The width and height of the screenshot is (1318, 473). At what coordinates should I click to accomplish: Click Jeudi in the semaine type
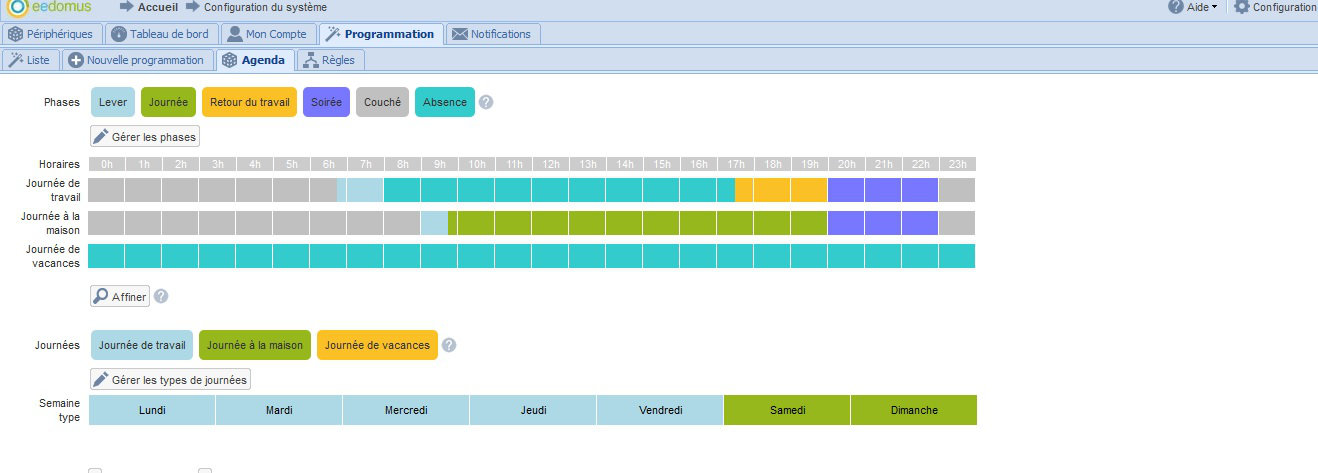click(533, 410)
